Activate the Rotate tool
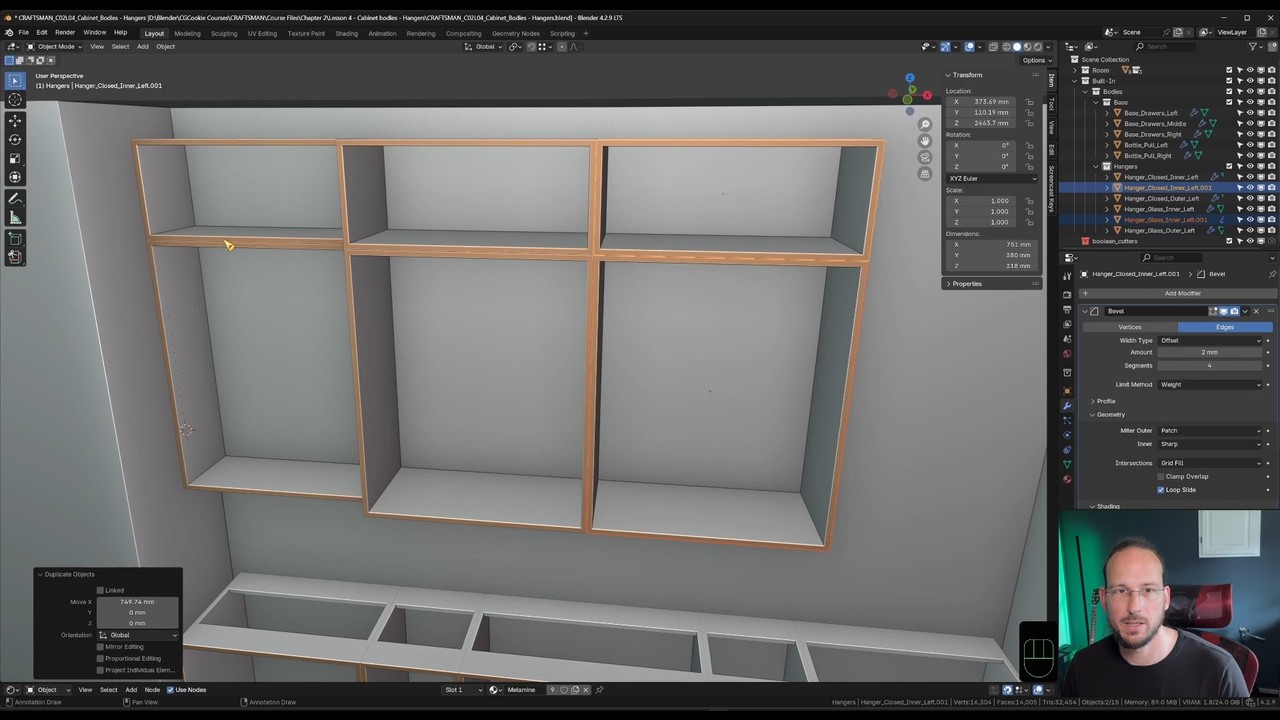 15,139
